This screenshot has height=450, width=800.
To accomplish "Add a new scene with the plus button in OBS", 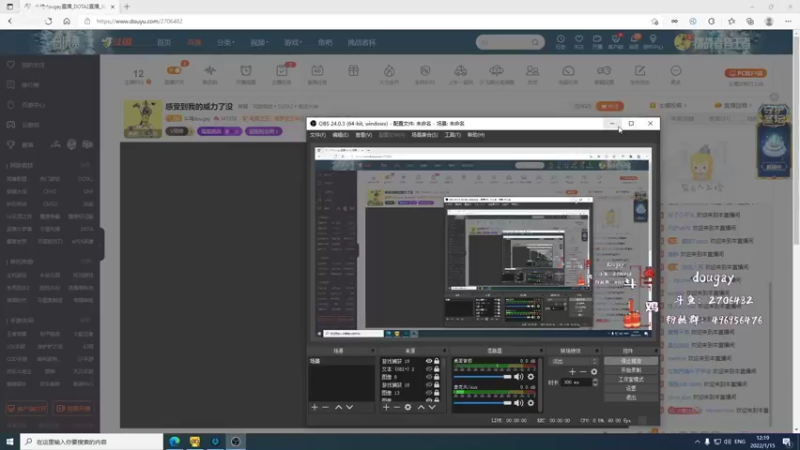I will [315, 407].
